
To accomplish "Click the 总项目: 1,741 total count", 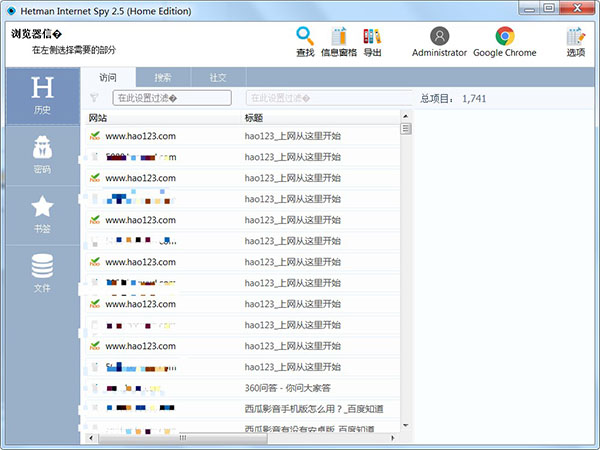I will coord(453,99).
